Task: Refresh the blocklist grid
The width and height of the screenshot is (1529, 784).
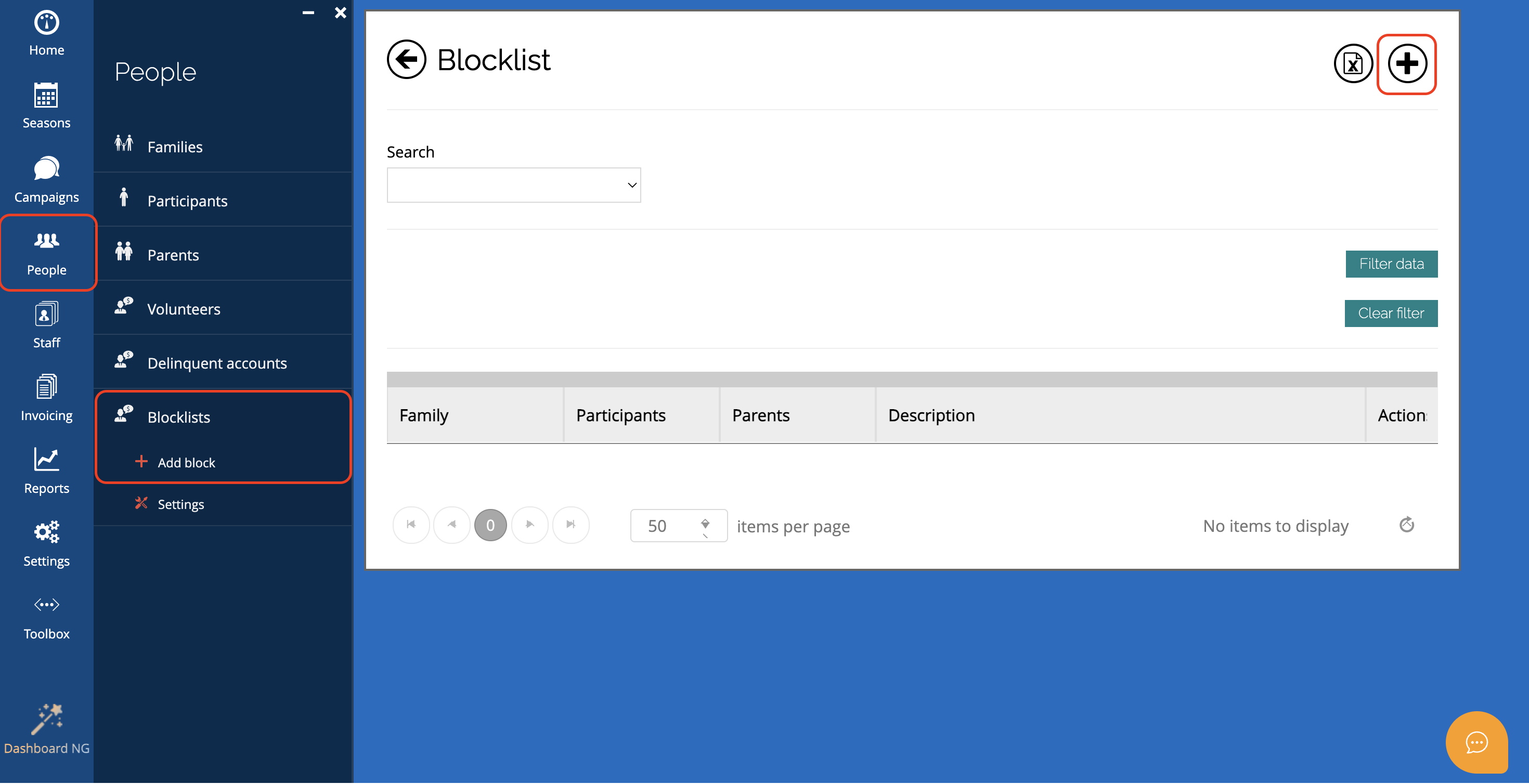Action: 1406,525
